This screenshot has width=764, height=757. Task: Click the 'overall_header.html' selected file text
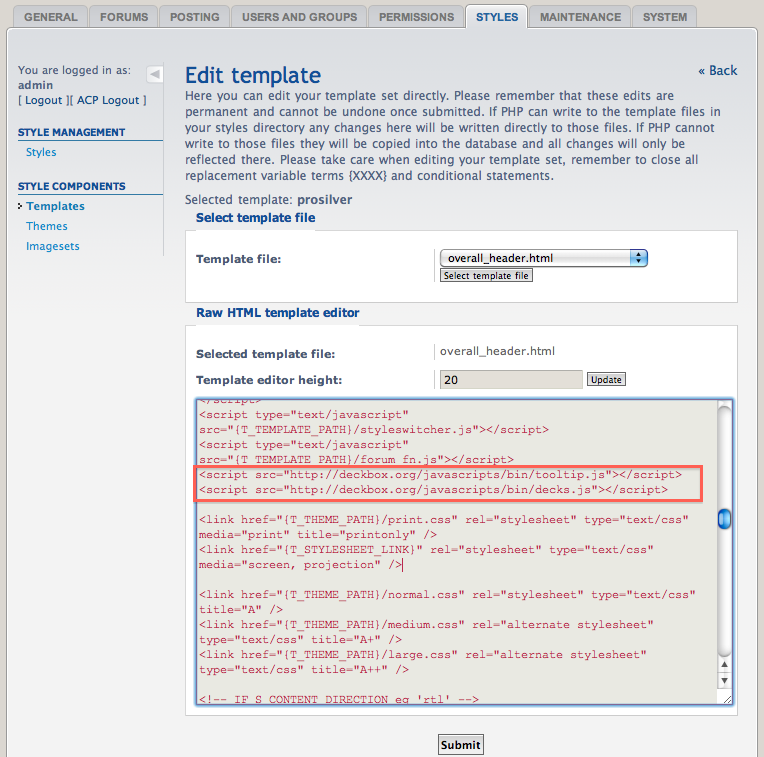pos(497,351)
